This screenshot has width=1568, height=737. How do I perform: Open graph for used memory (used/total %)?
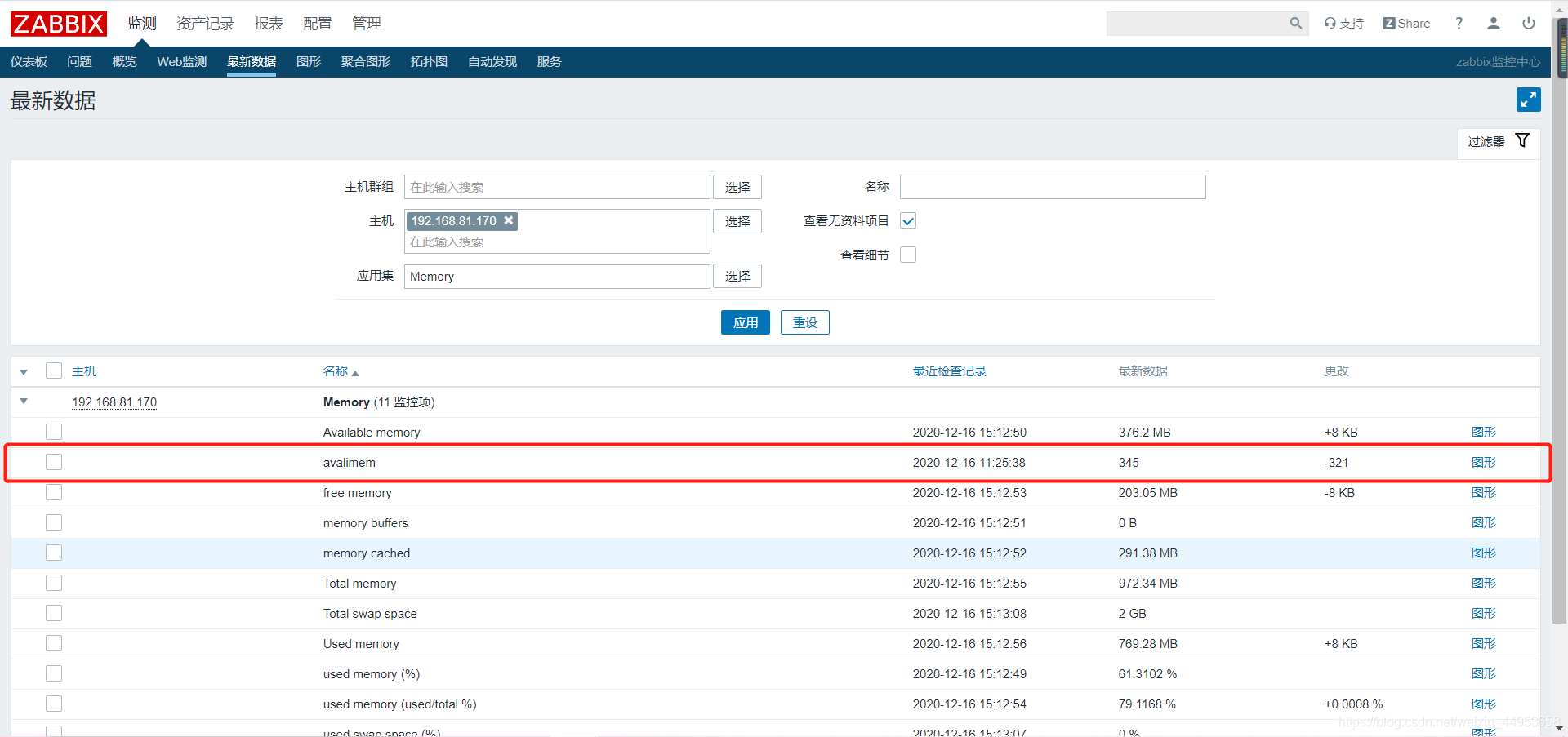tap(1484, 704)
